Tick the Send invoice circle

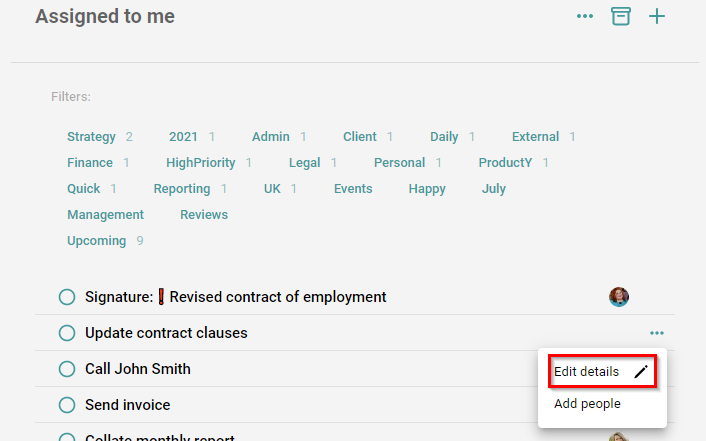(67, 405)
